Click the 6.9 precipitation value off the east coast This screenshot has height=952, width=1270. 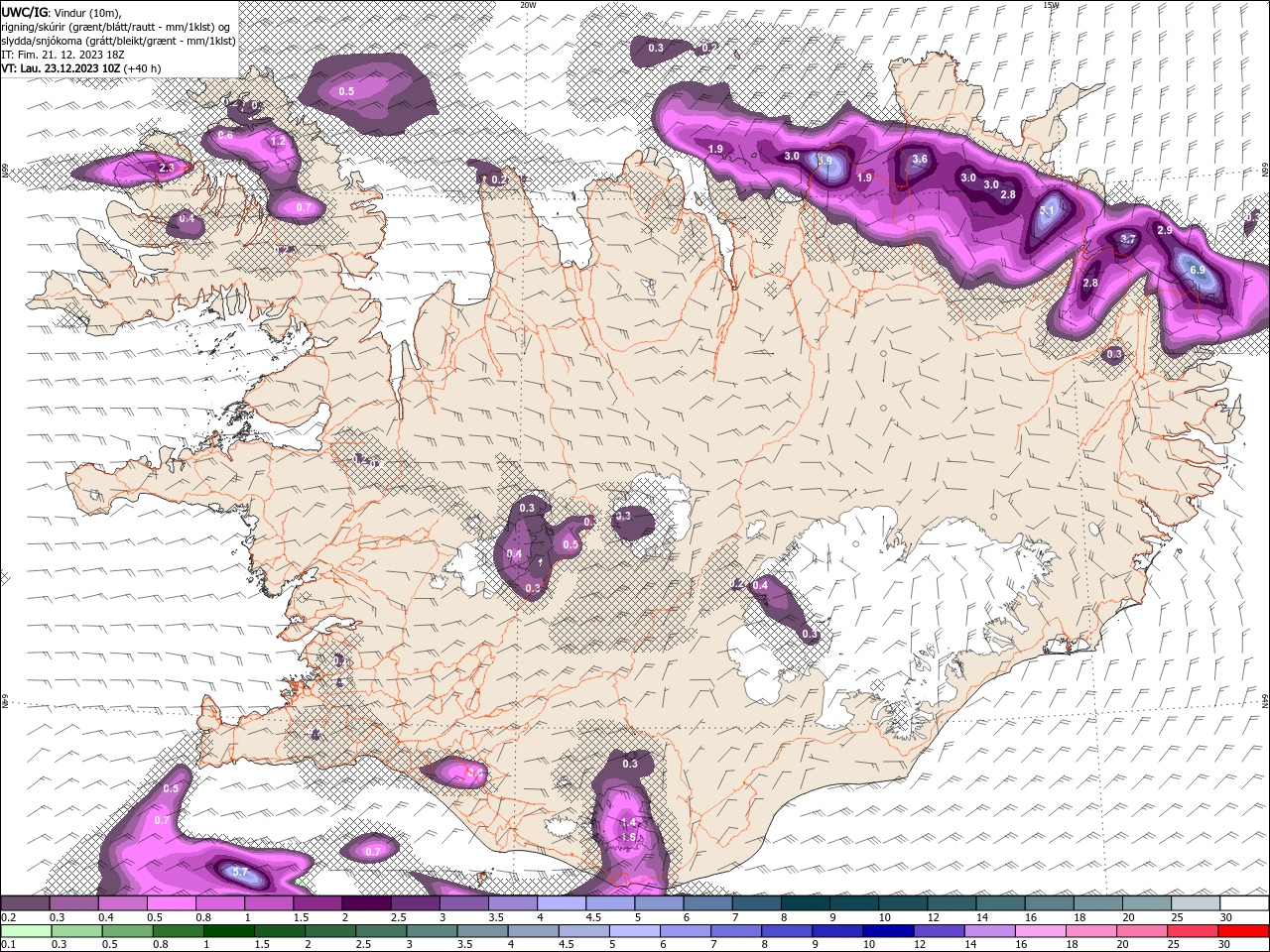1197,270
